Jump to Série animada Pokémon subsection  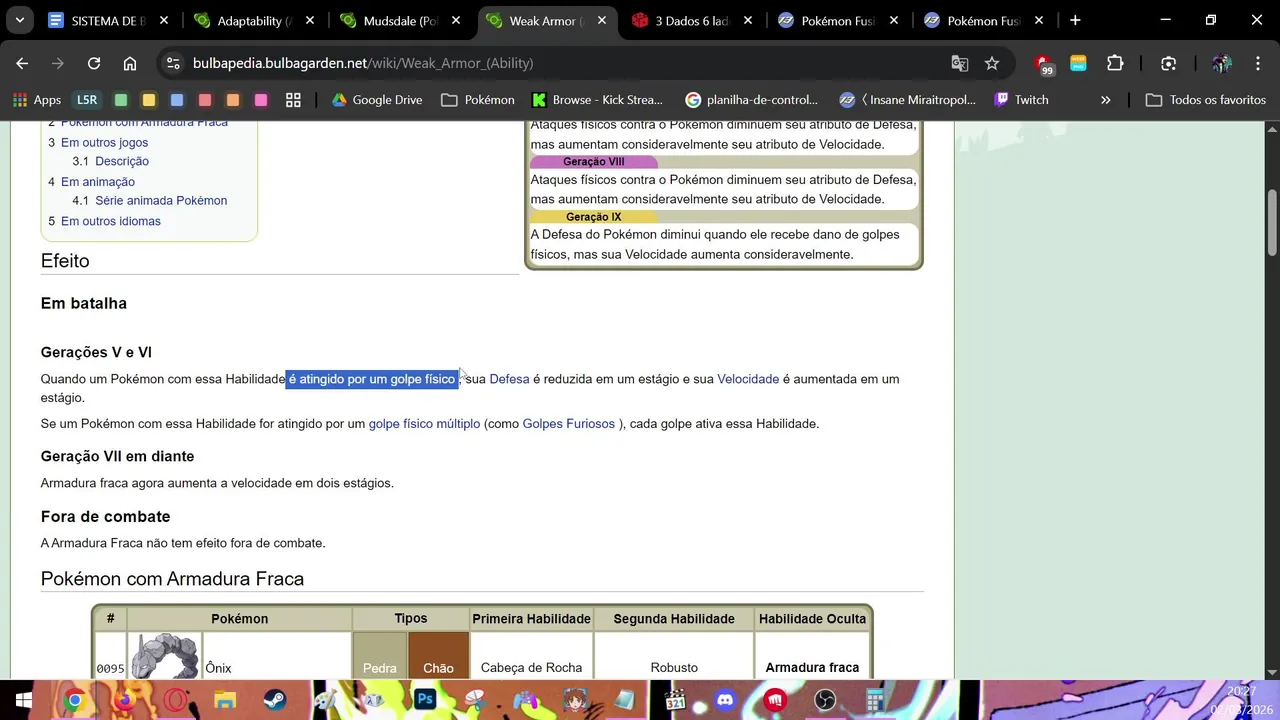click(161, 201)
